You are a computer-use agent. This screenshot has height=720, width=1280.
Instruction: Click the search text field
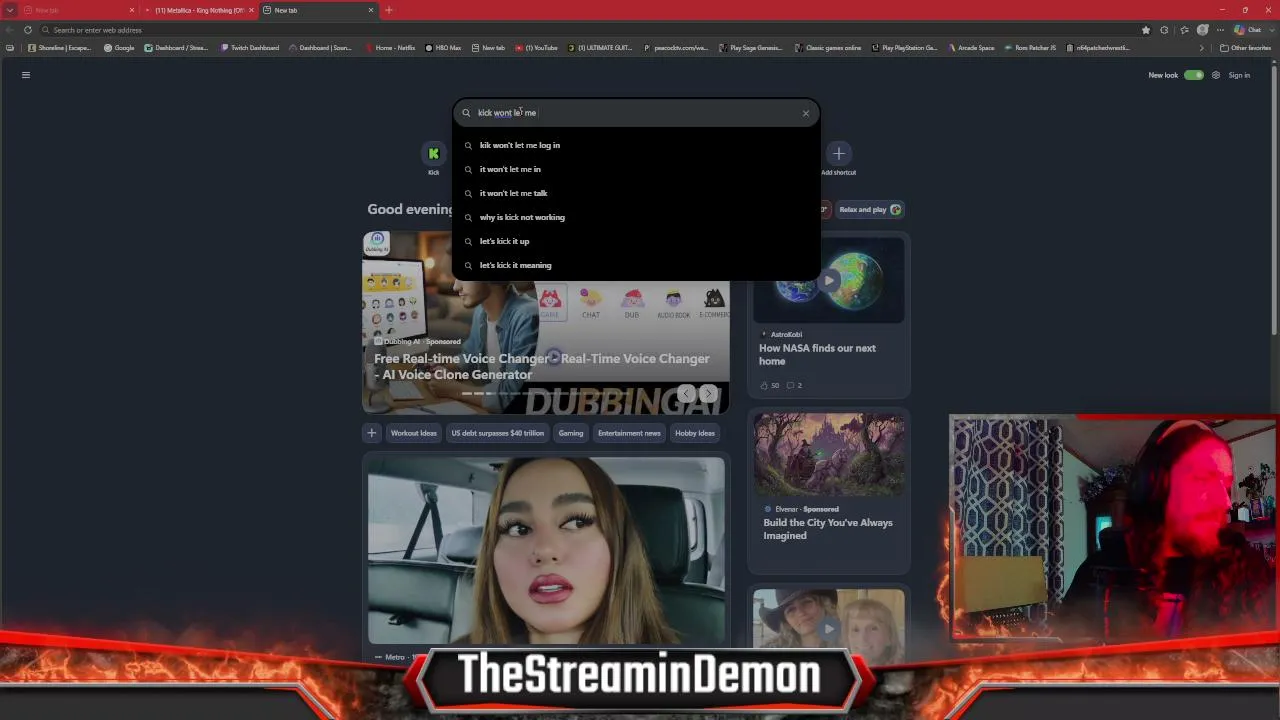pyautogui.click(x=636, y=113)
